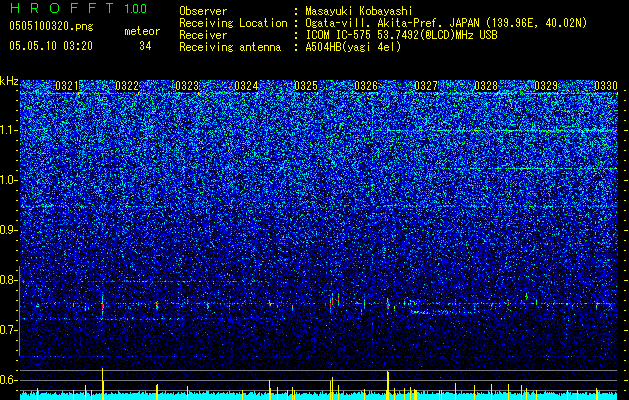The height and width of the screenshot is (400, 629).
Task: Click the 0329 time marker
Action: 546,86
